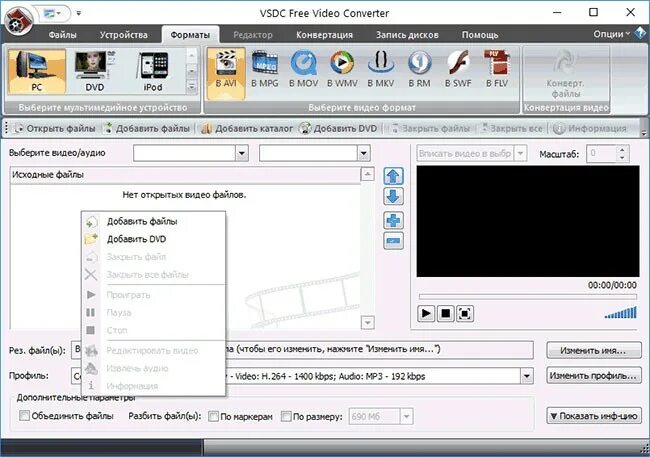Select the PC device icon
This screenshot has height=457, width=650.
click(x=36, y=71)
